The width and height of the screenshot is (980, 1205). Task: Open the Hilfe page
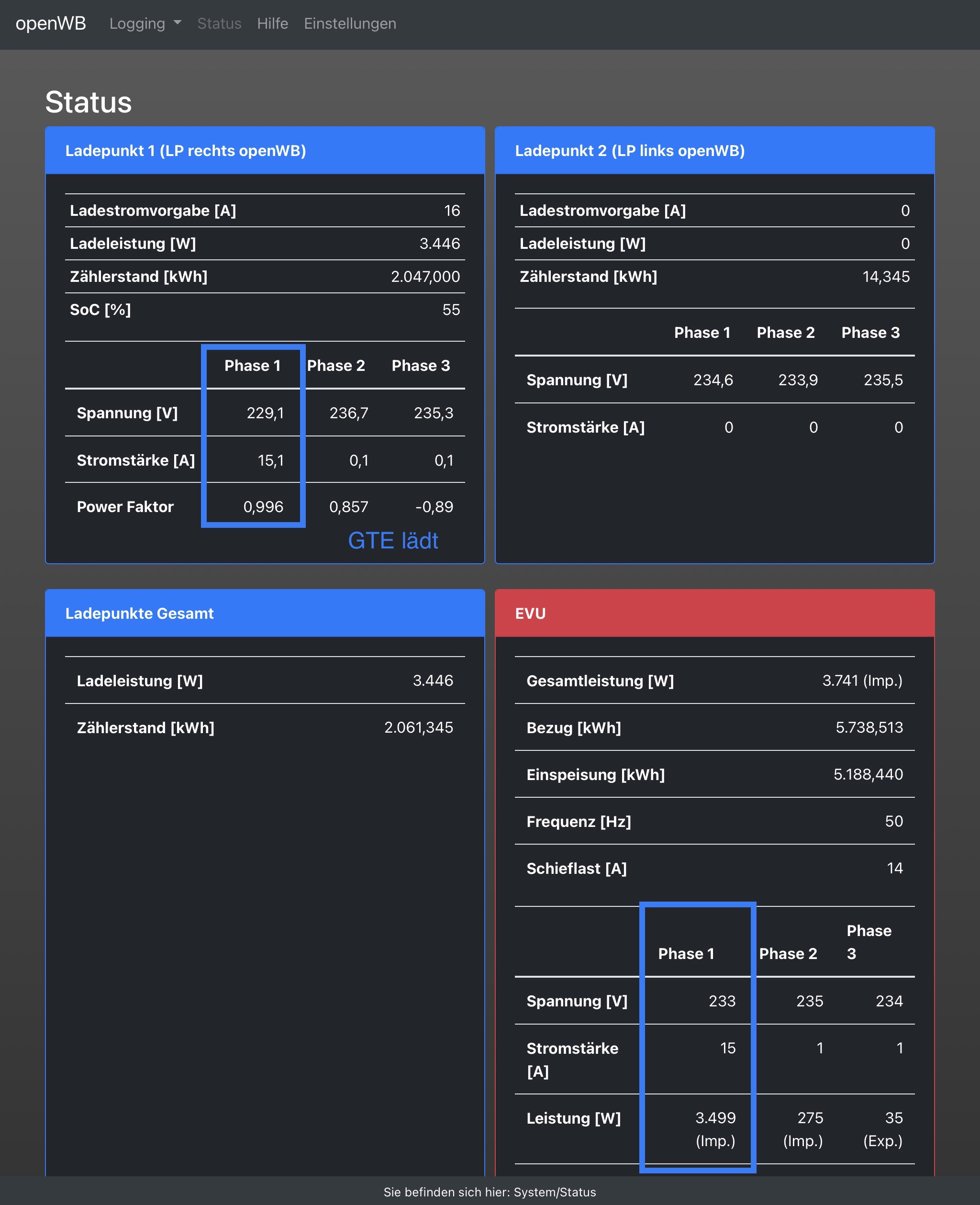[272, 24]
